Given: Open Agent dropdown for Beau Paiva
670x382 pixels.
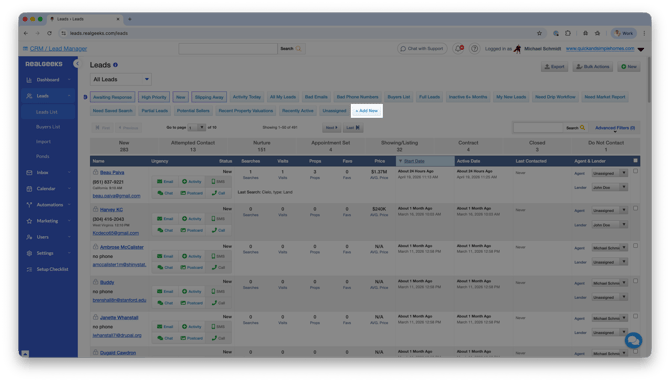Looking at the screenshot, I should (609, 173).
